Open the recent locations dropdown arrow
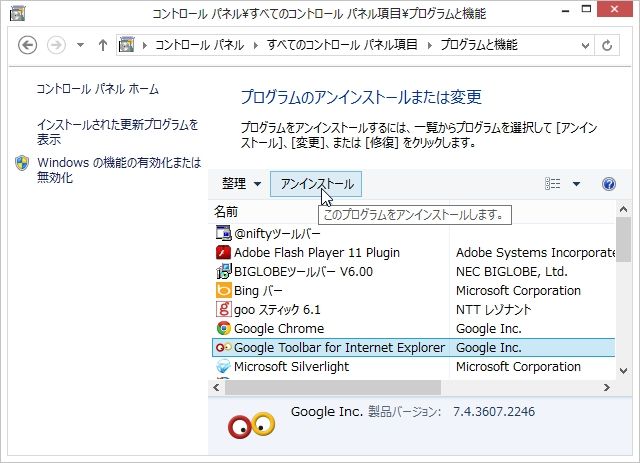Viewport: 640px width, 463px height. point(80,45)
